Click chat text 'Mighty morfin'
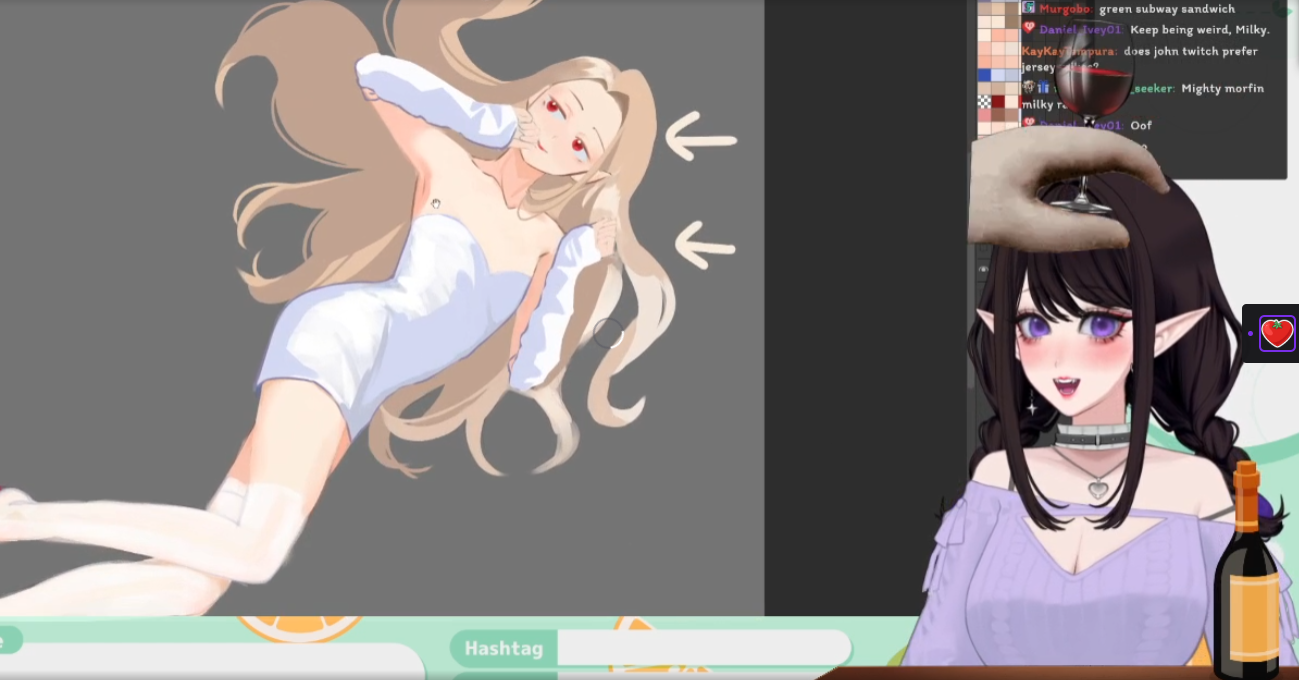This screenshot has width=1299, height=680. (x=1223, y=88)
